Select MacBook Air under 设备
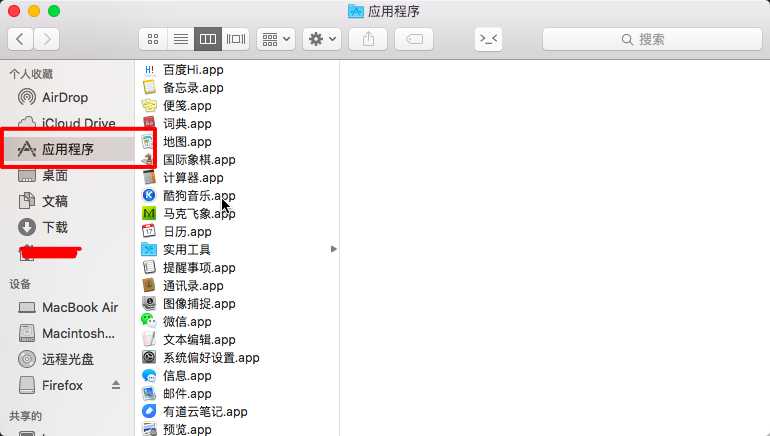The height and width of the screenshot is (436, 770). [66, 307]
